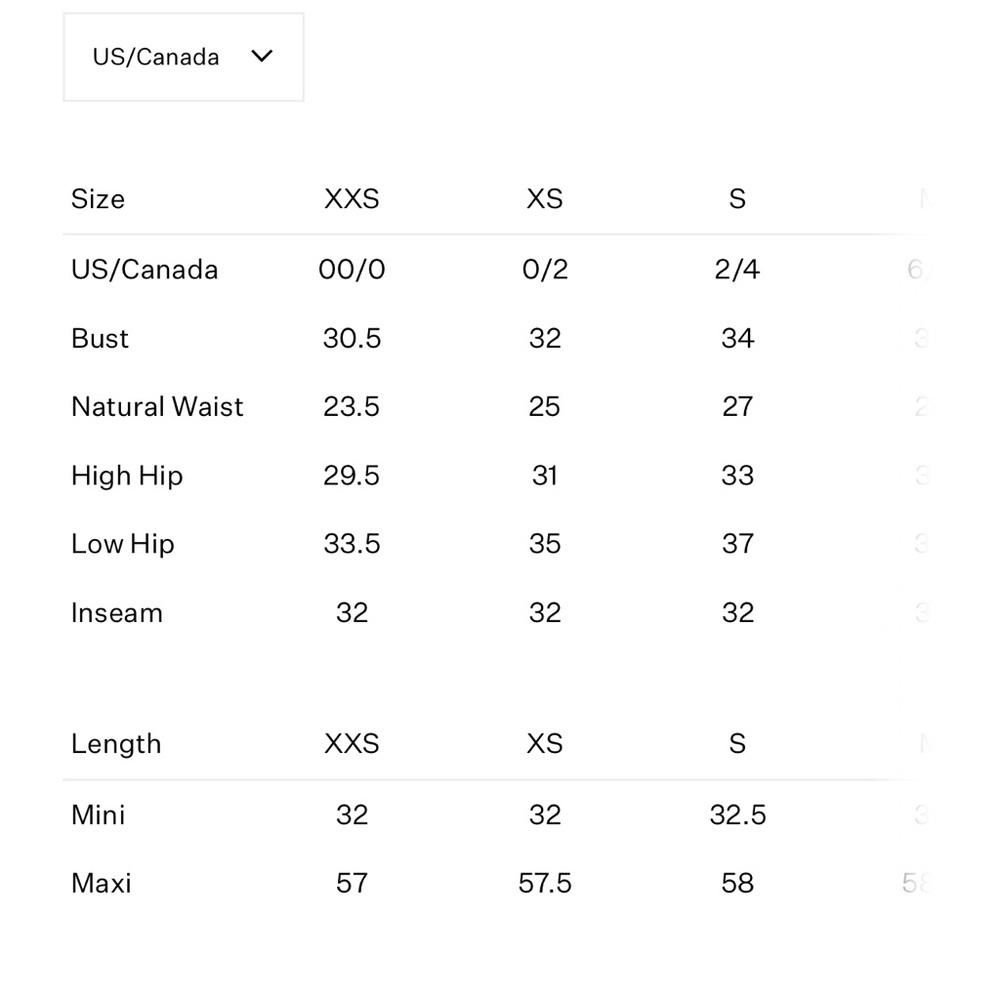The width and height of the screenshot is (1000, 1000).
Task: Click the 00/0 US/Canada size value
Action: 352,270
